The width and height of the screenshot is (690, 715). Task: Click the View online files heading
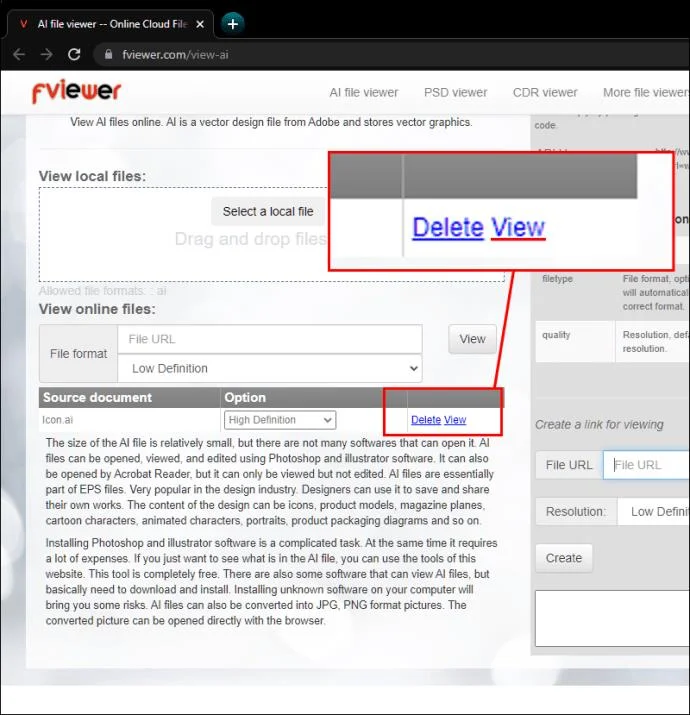coord(97,309)
